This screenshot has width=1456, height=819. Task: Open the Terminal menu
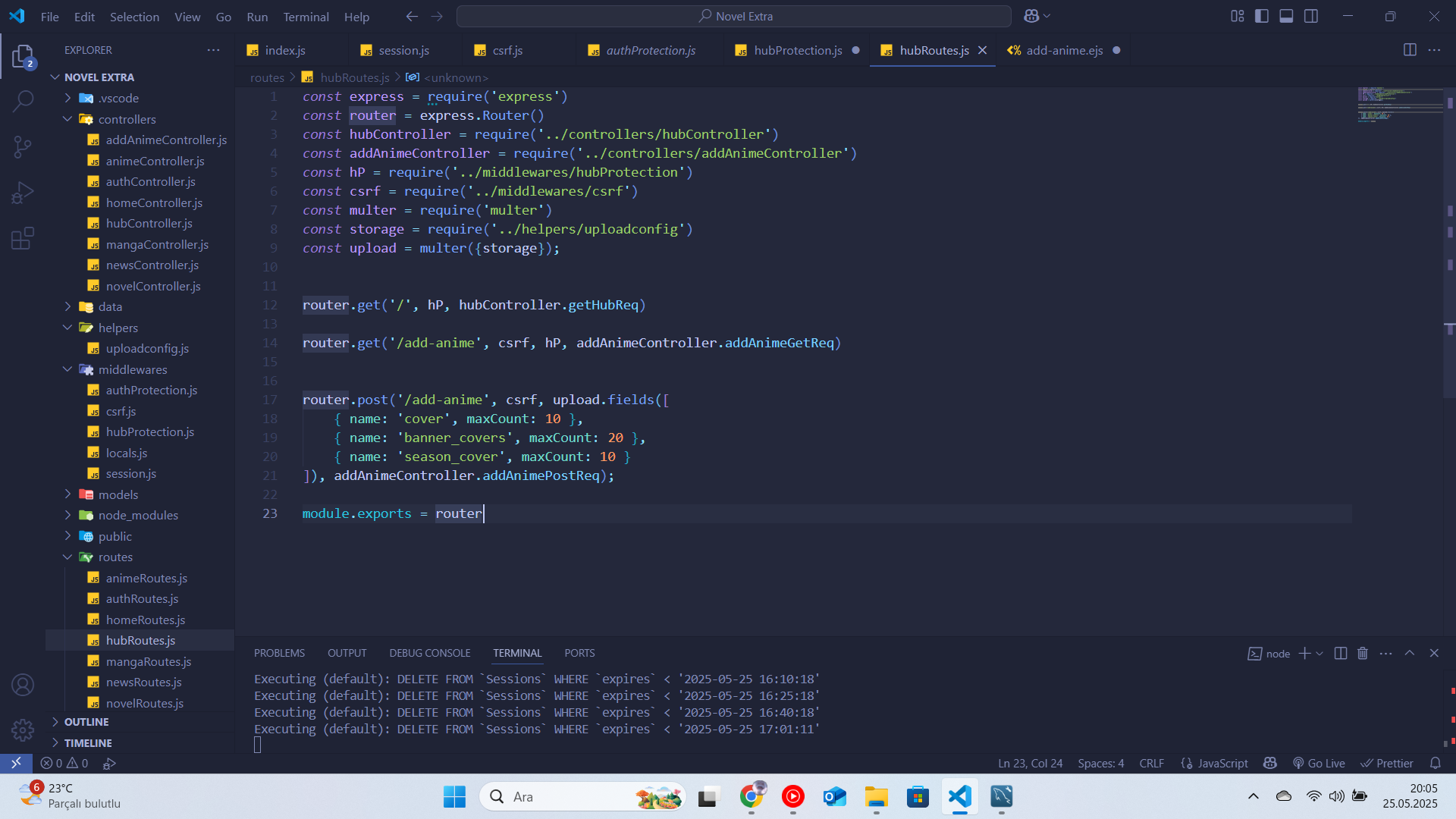coord(306,17)
